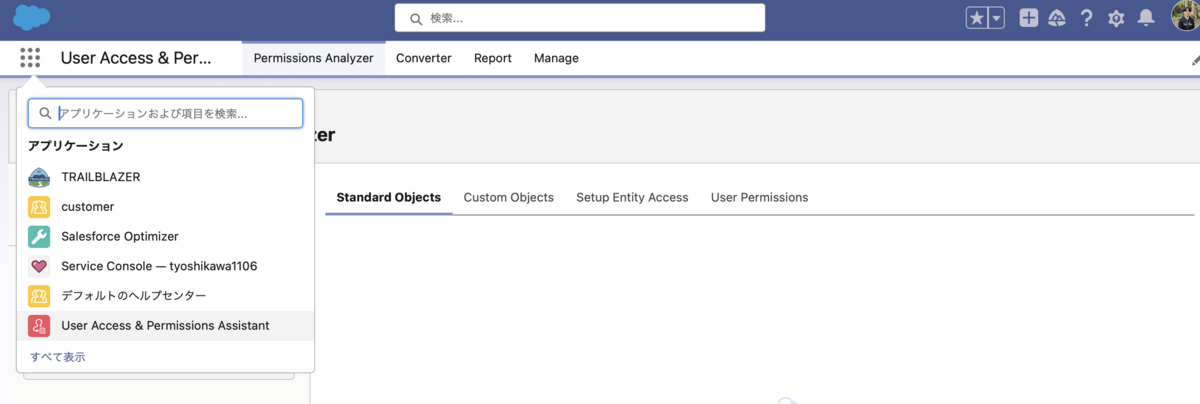Focus the アプリケーションおよび項目を検索 search box
This screenshot has height=404, width=1200.
(165, 113)
